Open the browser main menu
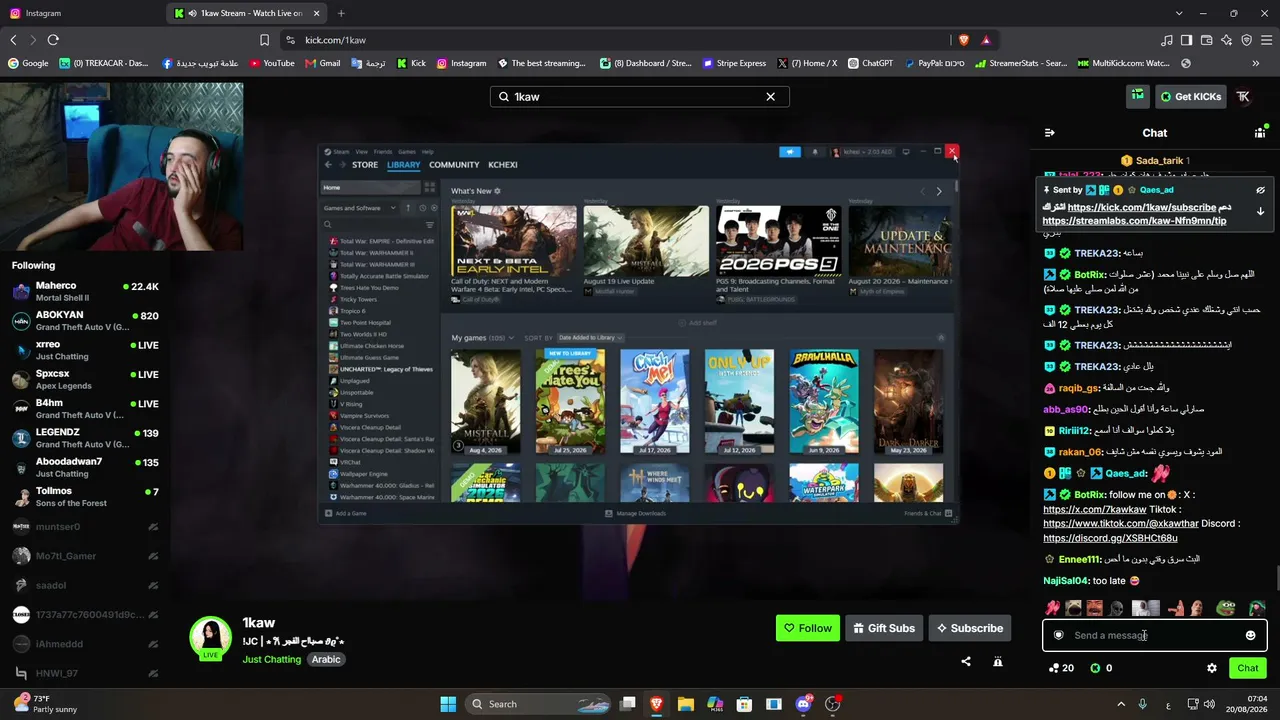Image resolution: width=1280 pixels, height=720 pixels. pos(1267,40)
